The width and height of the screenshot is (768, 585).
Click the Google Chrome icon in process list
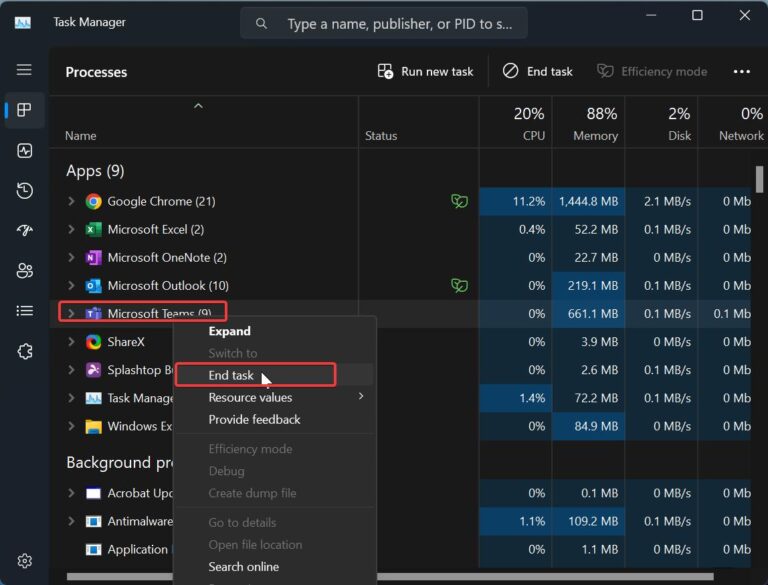coord(93,201)
